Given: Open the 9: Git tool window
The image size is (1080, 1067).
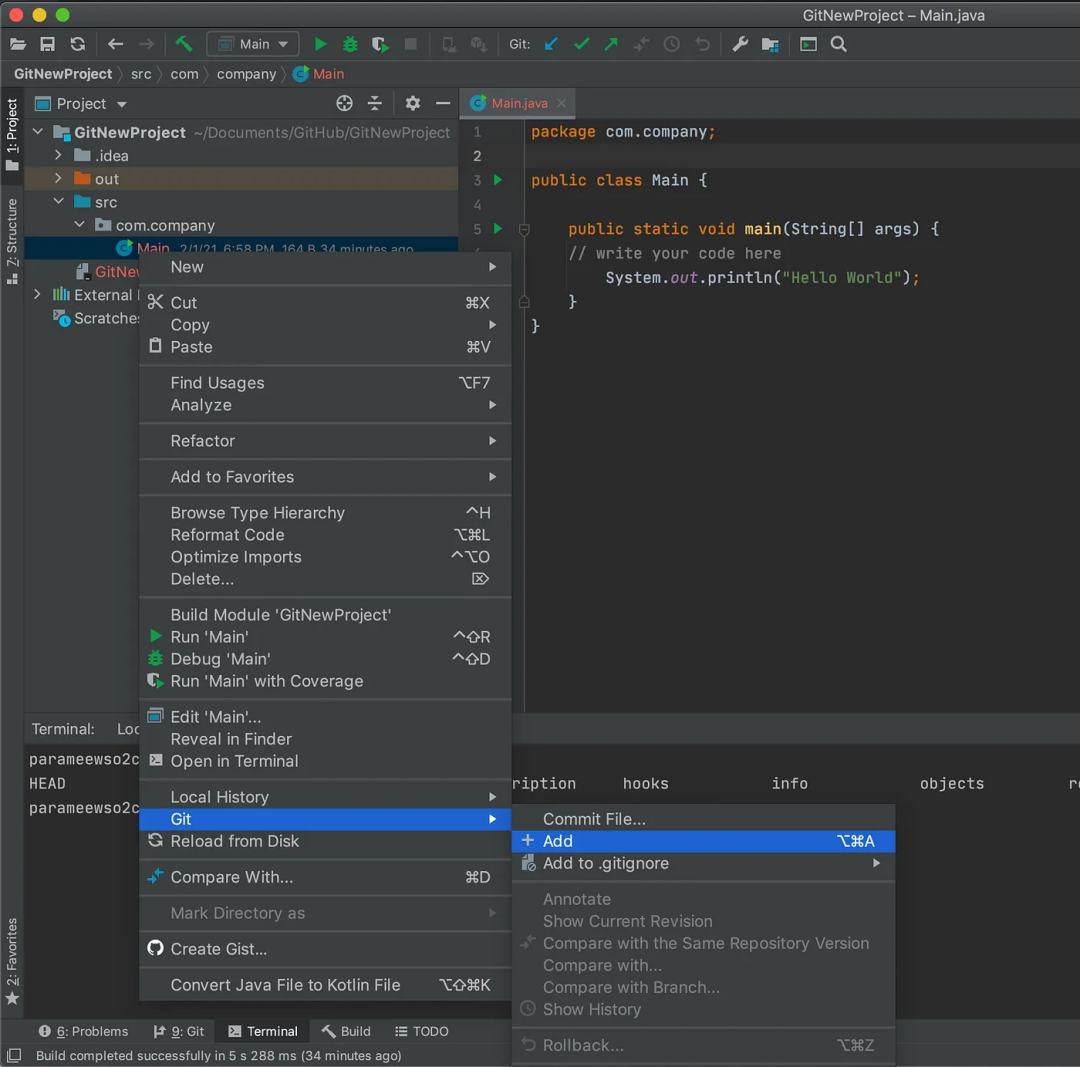Looking at the screenshot, I should pyautogui.click(x=178, y=1031).
